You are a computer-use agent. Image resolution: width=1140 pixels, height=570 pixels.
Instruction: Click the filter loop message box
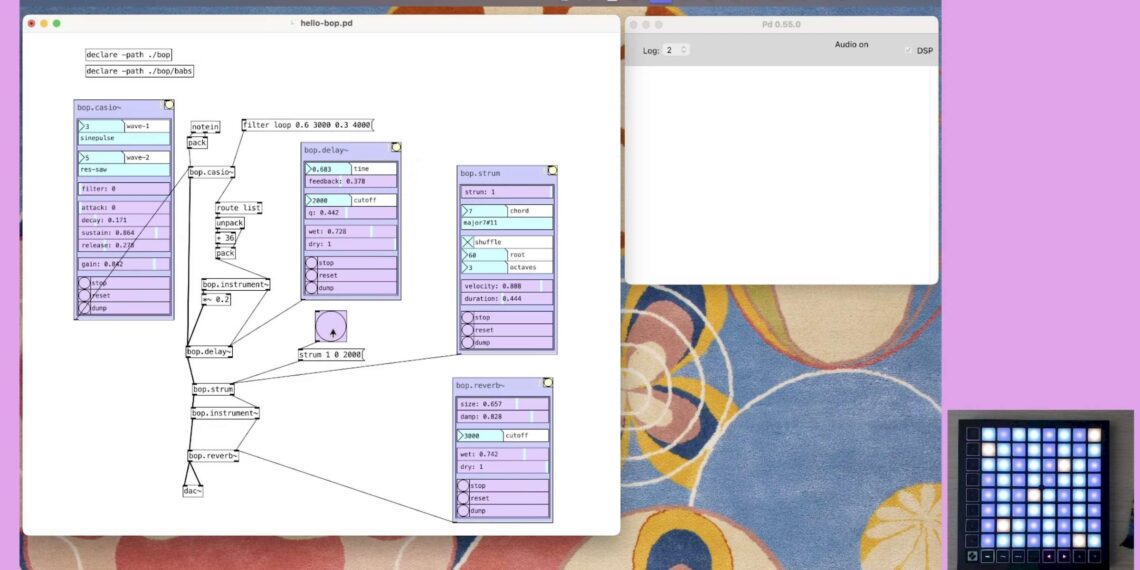pyautogui.click(x=306, y=125)
